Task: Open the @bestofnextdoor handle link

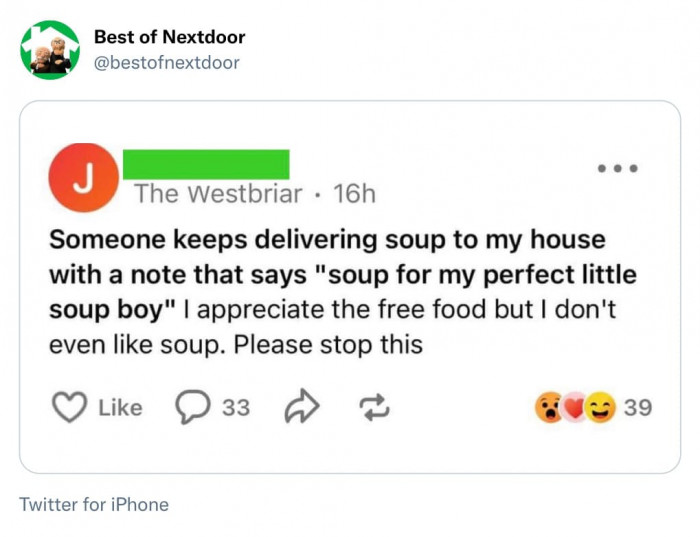Action: 166,63
